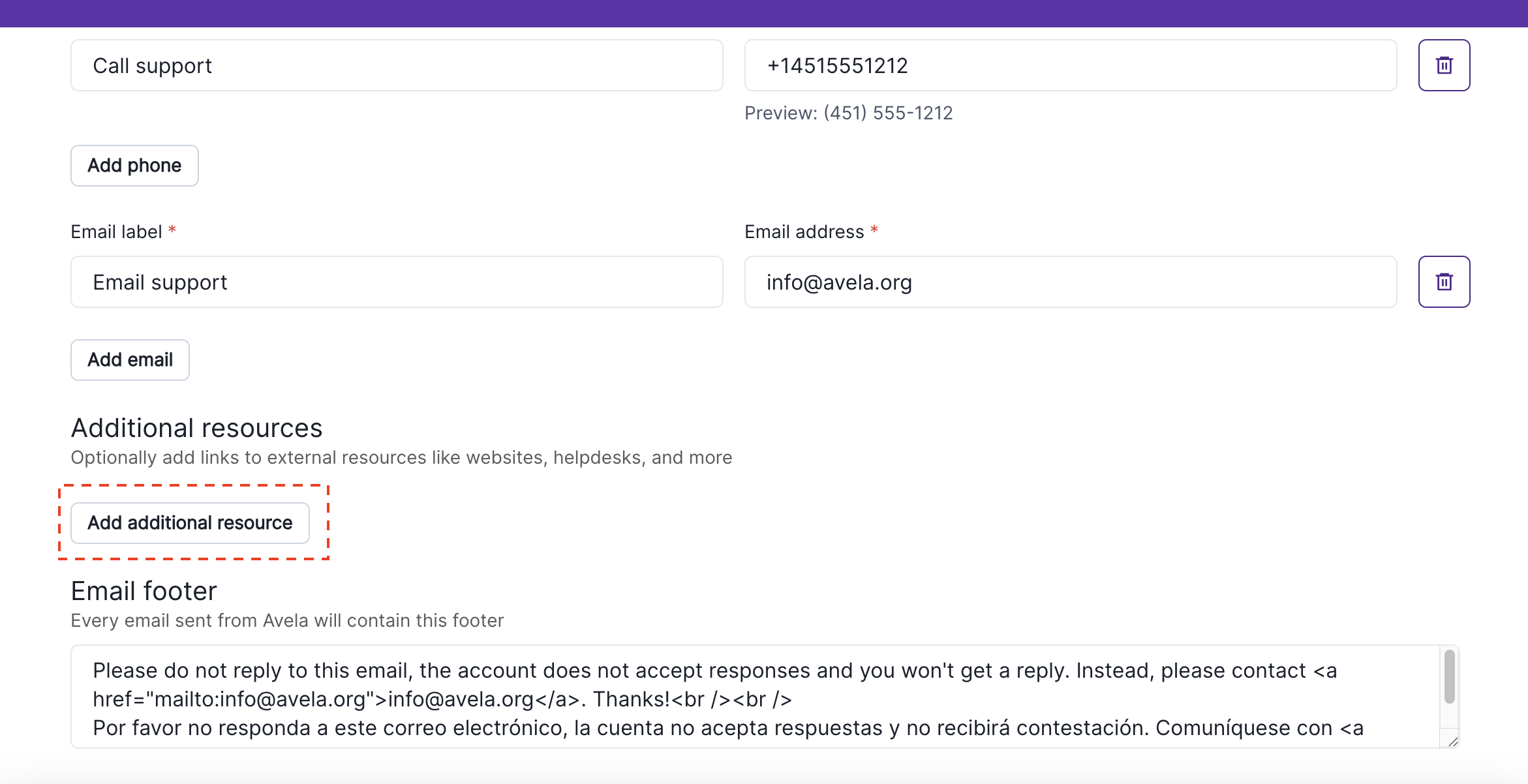Click the footer text area resize handle
This screenshot has width=1528, height=784.
[x=1452, y=742]
